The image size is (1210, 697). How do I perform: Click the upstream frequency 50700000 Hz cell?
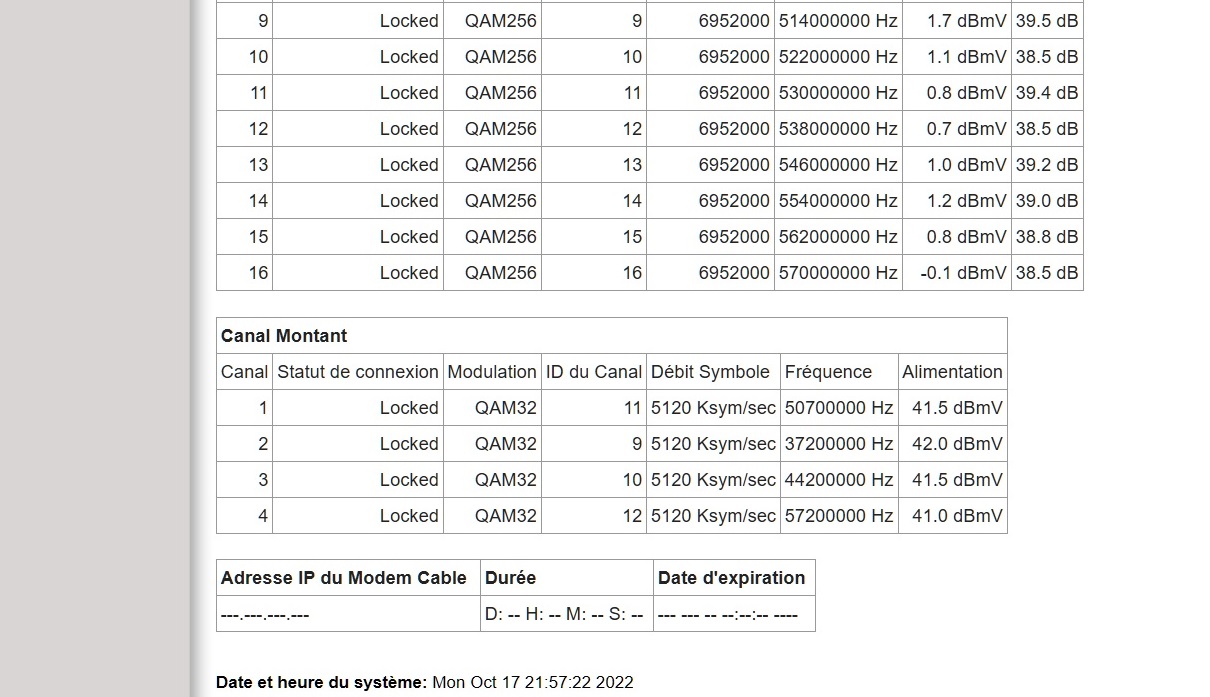(839, 408)
